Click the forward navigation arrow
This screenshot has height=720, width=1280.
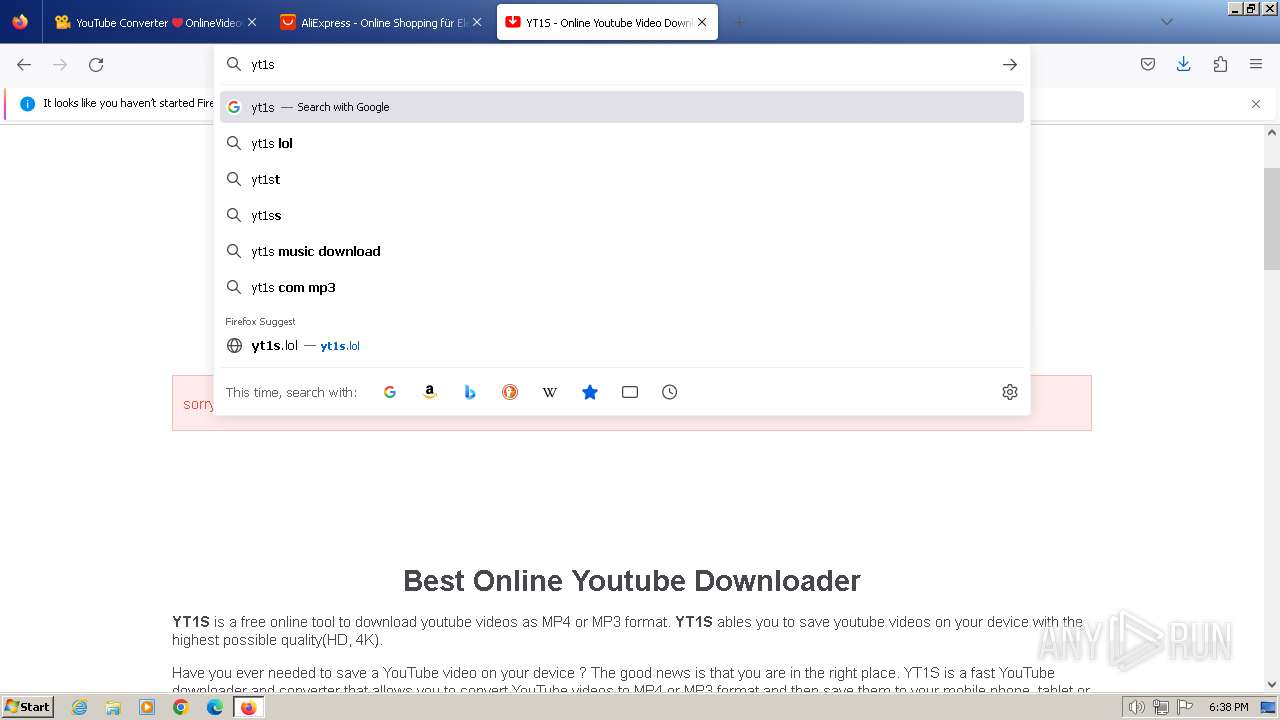pyautogui.click(x=60, y=64)
